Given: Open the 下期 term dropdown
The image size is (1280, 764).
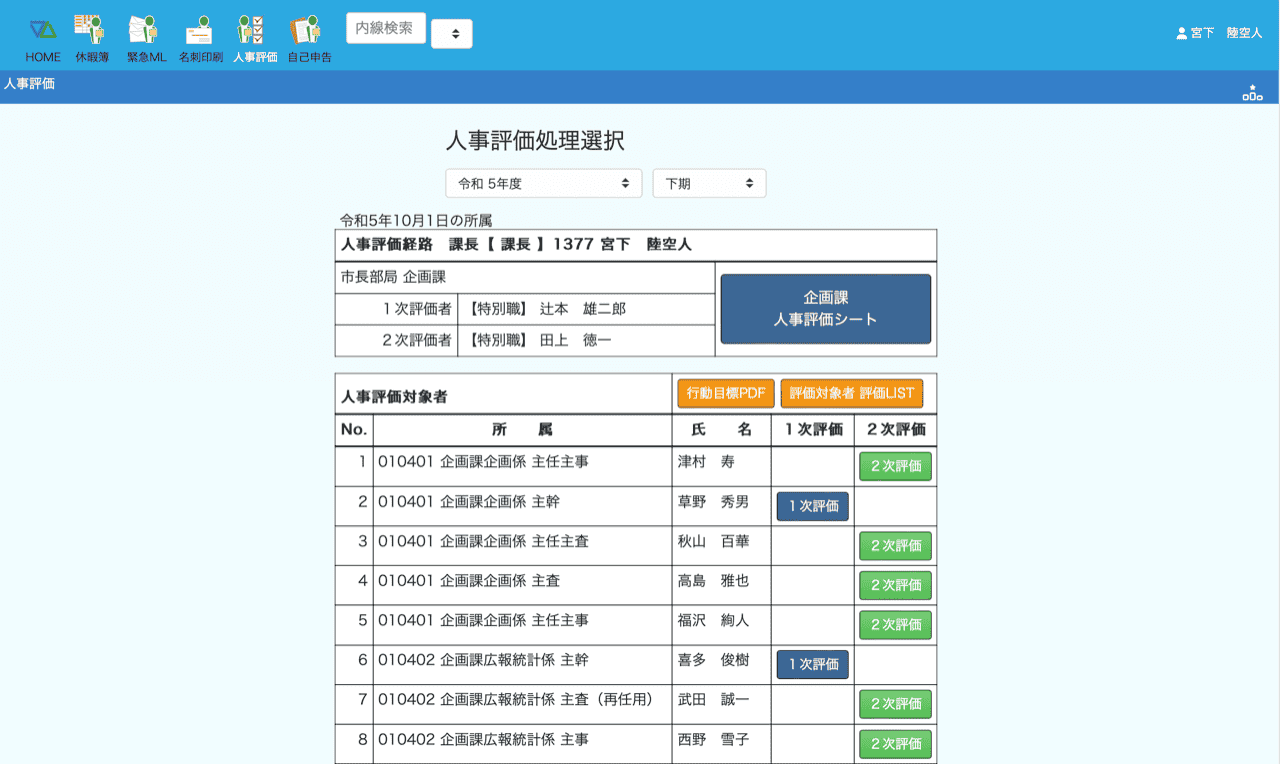Looking at the screenshot, I should pyautogui.click(x=709, y=184).
